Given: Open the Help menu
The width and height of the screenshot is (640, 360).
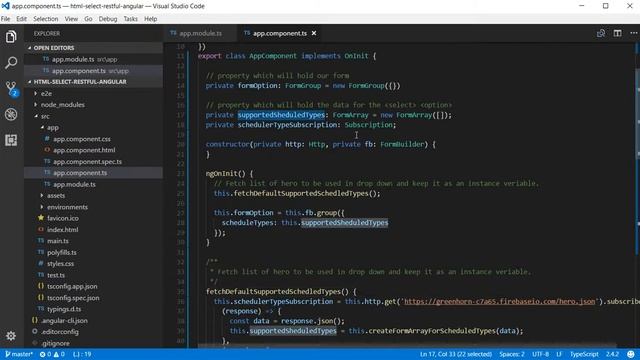Looking at the screenshot, I should (x=151, y=19).
